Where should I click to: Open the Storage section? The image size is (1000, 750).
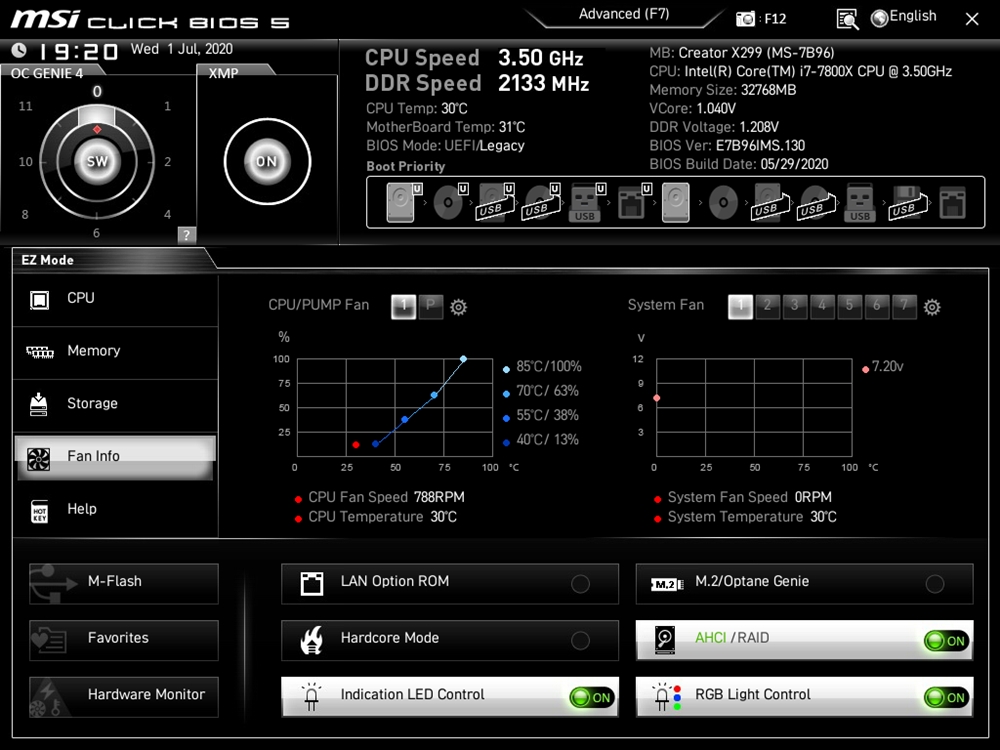pos(115,404)
